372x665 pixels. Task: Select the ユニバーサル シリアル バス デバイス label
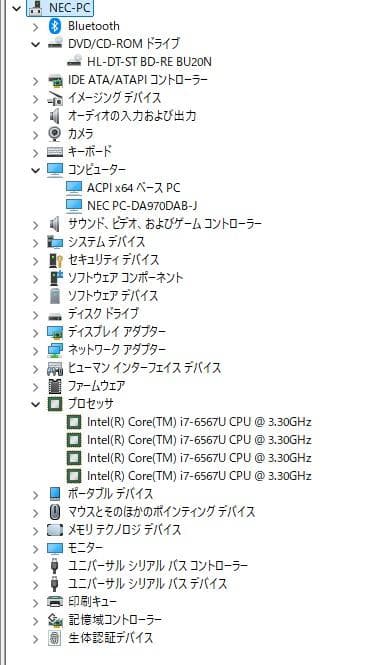coord(147,584)
